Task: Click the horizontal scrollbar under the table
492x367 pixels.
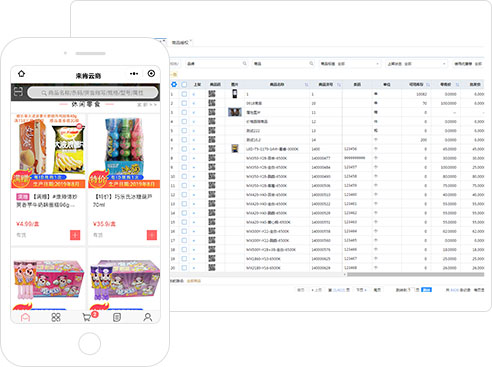Action: click(415, 274)
